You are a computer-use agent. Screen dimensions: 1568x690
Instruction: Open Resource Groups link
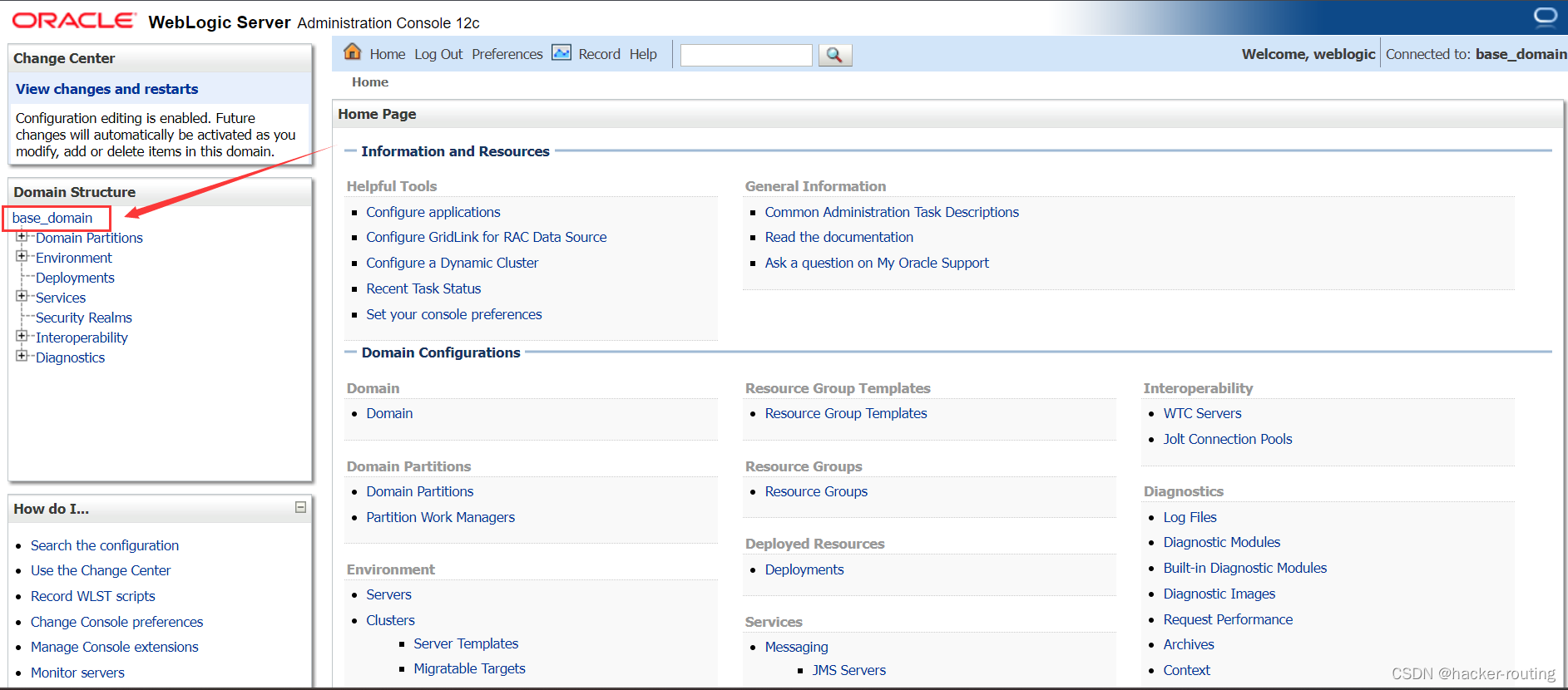coord(816,491)
